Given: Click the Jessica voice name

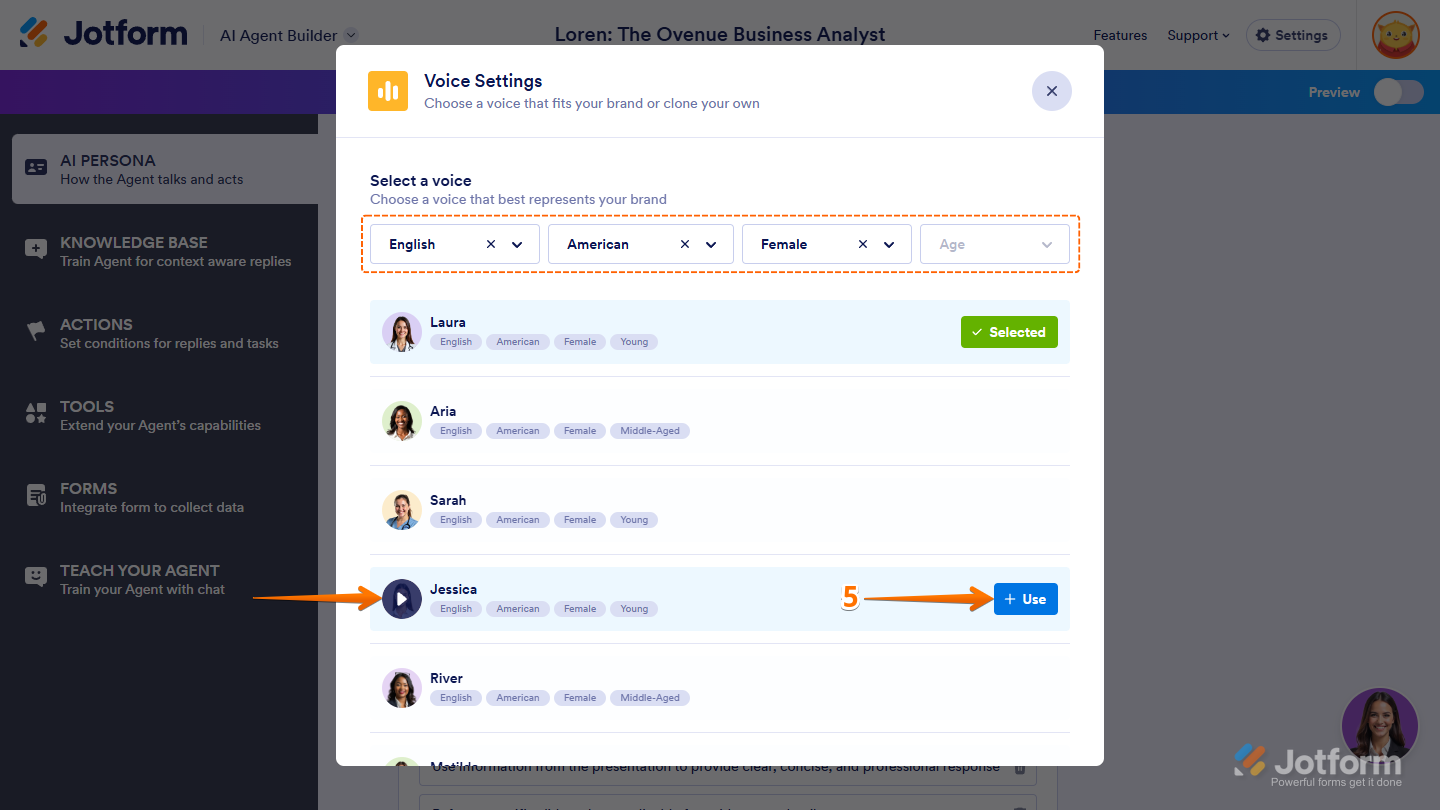Looking at the screenshot, I should pyautogui.click(x=453, y=589).
